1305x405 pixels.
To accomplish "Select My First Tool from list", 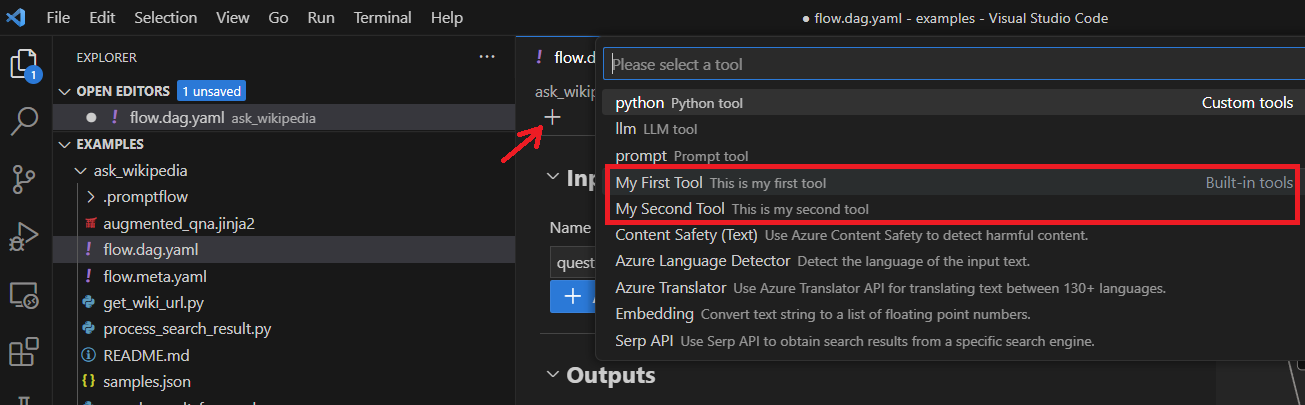I will coord(660,183).
